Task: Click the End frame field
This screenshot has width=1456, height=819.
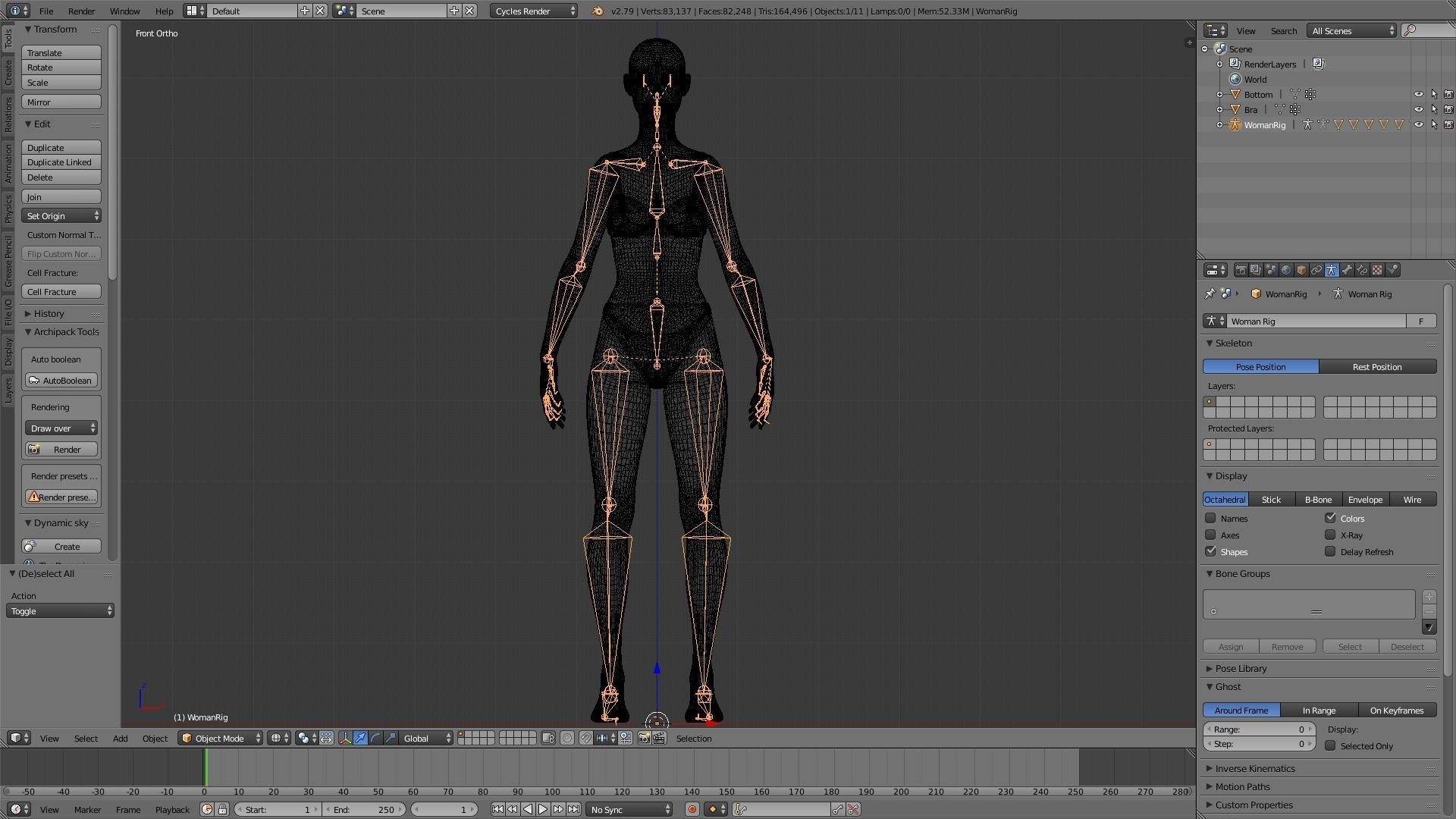Action: point(364,809)
